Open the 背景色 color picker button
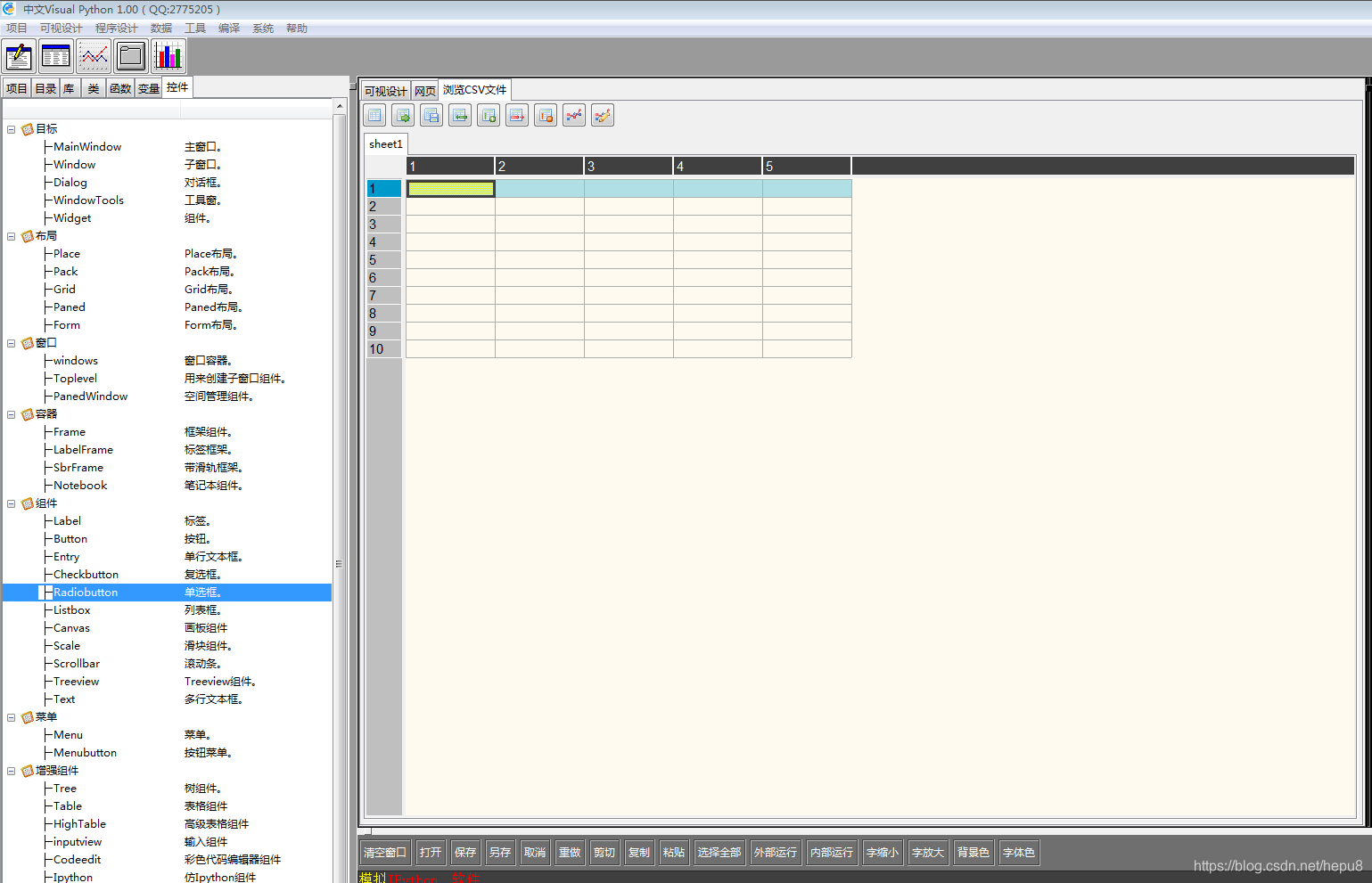1372x883 pixels. (x=974, y=853)
